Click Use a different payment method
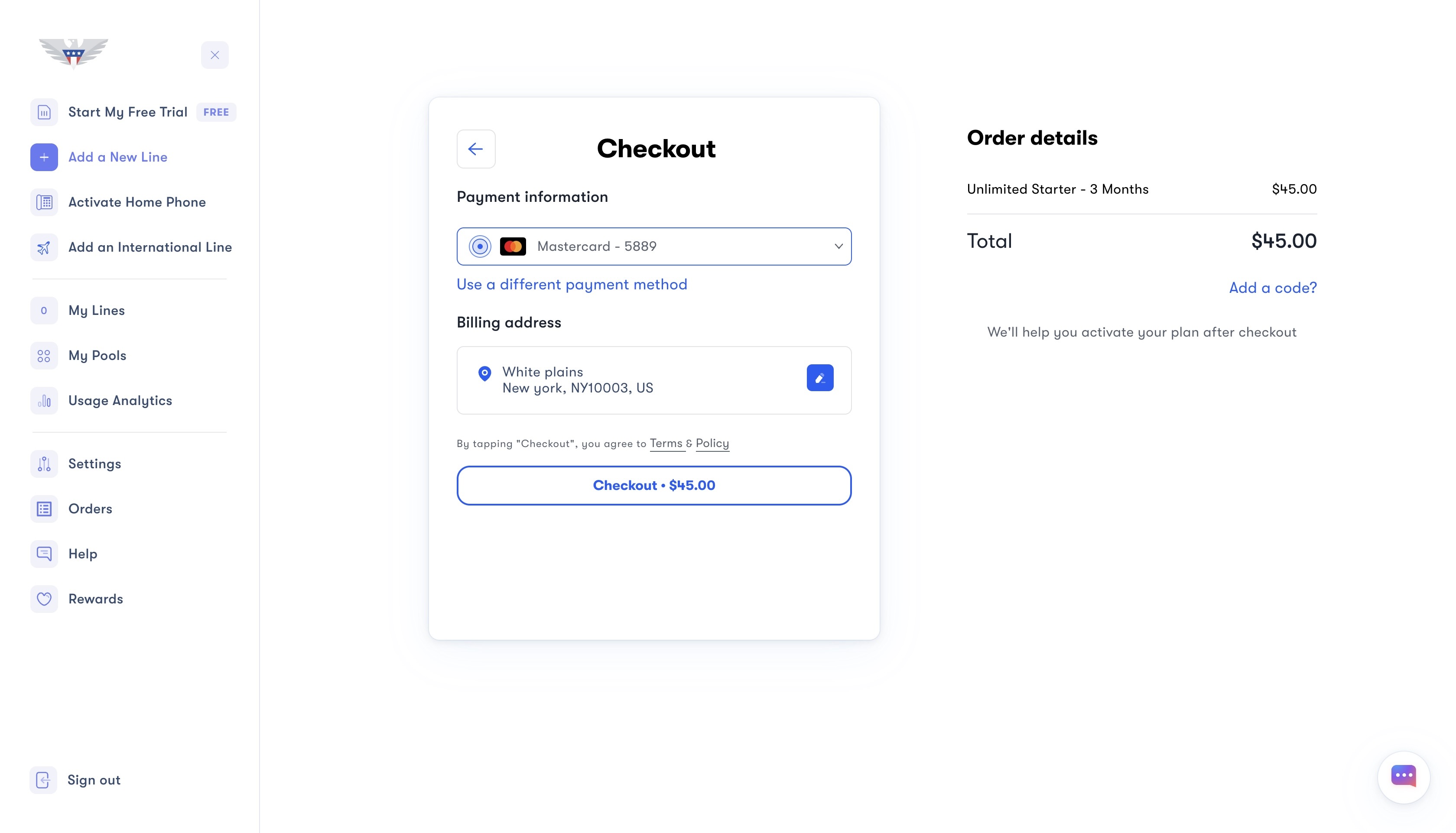The height and width of the screenshot is (833, 1456). [572, 284]
